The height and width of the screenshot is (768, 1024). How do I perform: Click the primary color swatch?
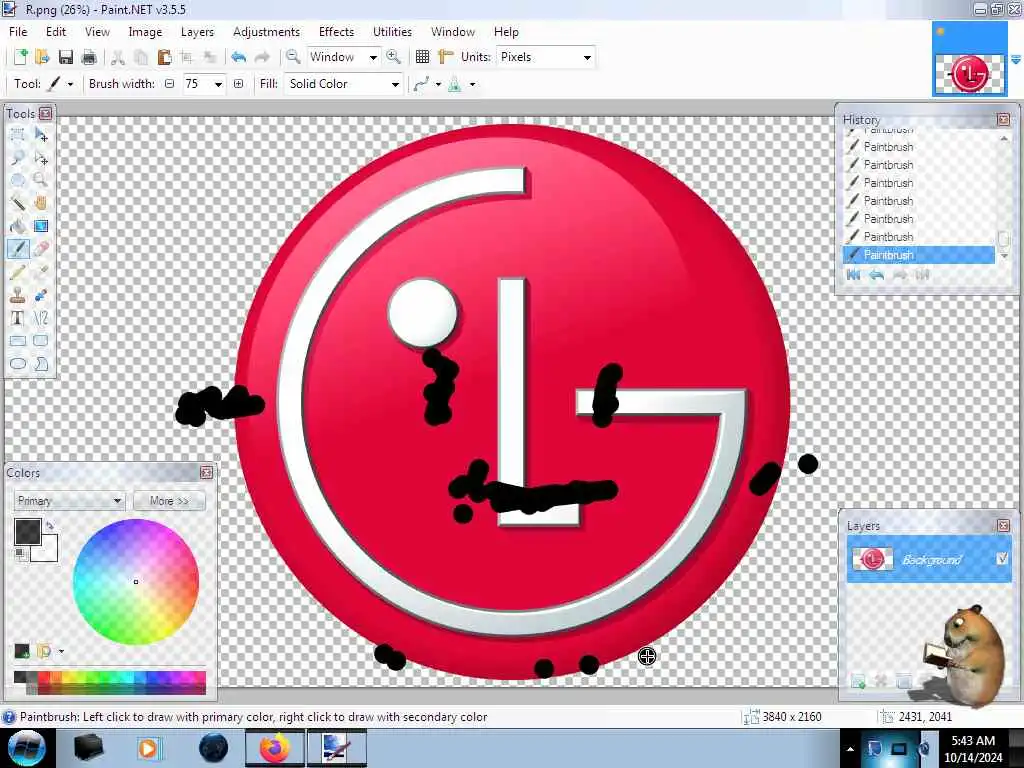(x=27, y=532)
